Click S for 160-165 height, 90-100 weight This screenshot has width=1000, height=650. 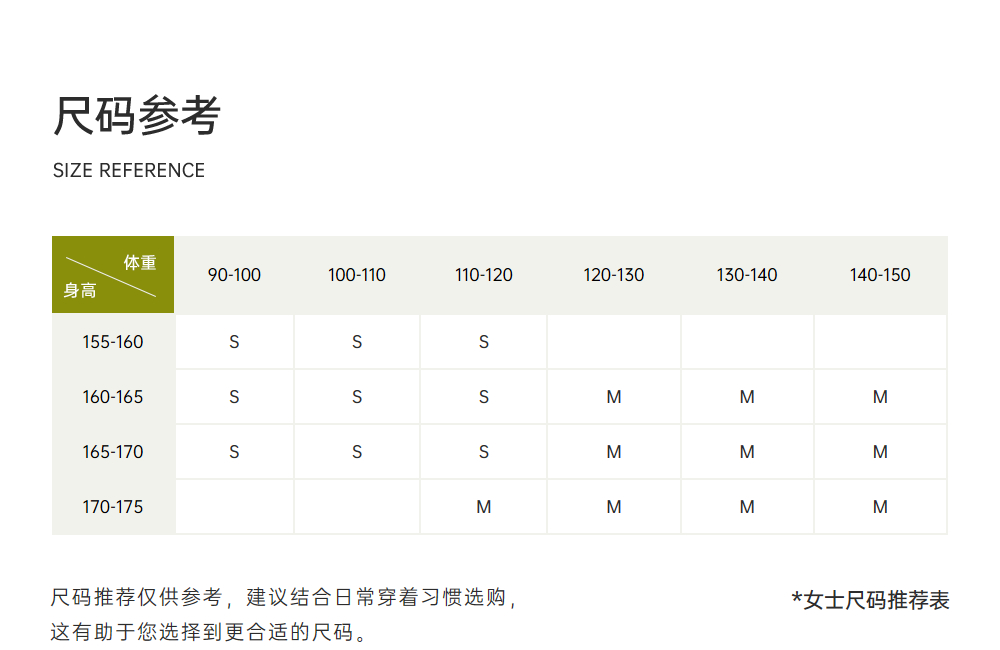(234, 397)
